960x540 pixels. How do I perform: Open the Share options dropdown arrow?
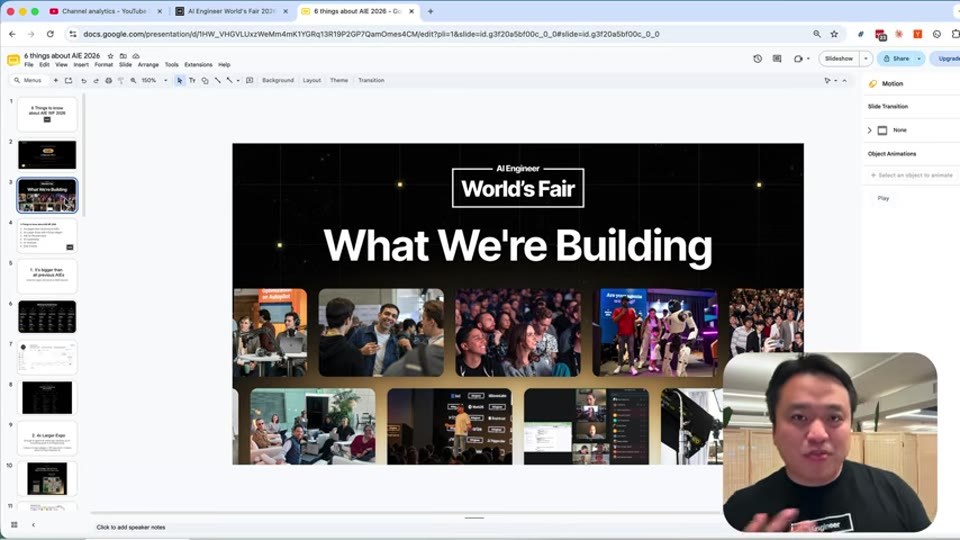click(x=919, y=59)
